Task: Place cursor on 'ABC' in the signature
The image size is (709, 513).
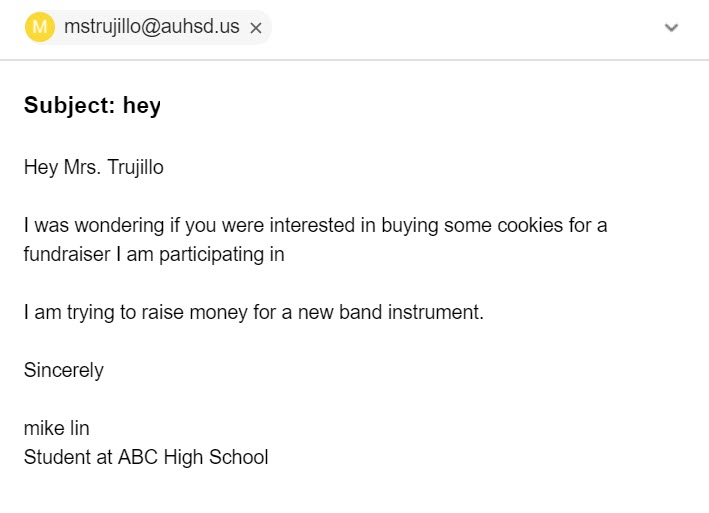Action: pyautogui.click(x=136, y=457)
